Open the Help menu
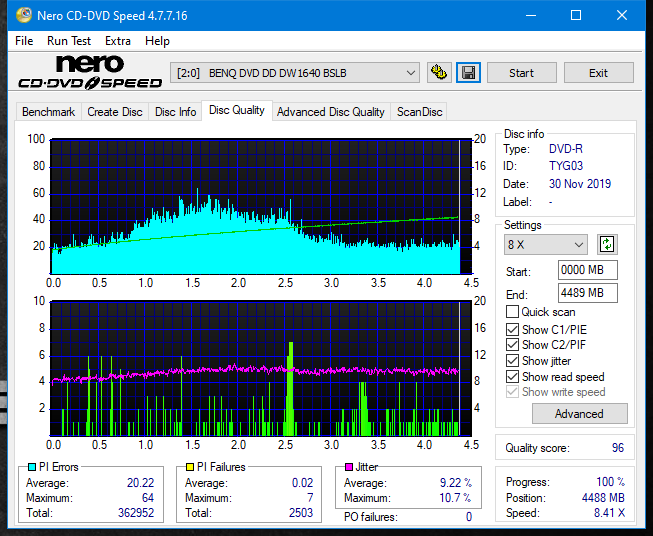 coord(157,41)
